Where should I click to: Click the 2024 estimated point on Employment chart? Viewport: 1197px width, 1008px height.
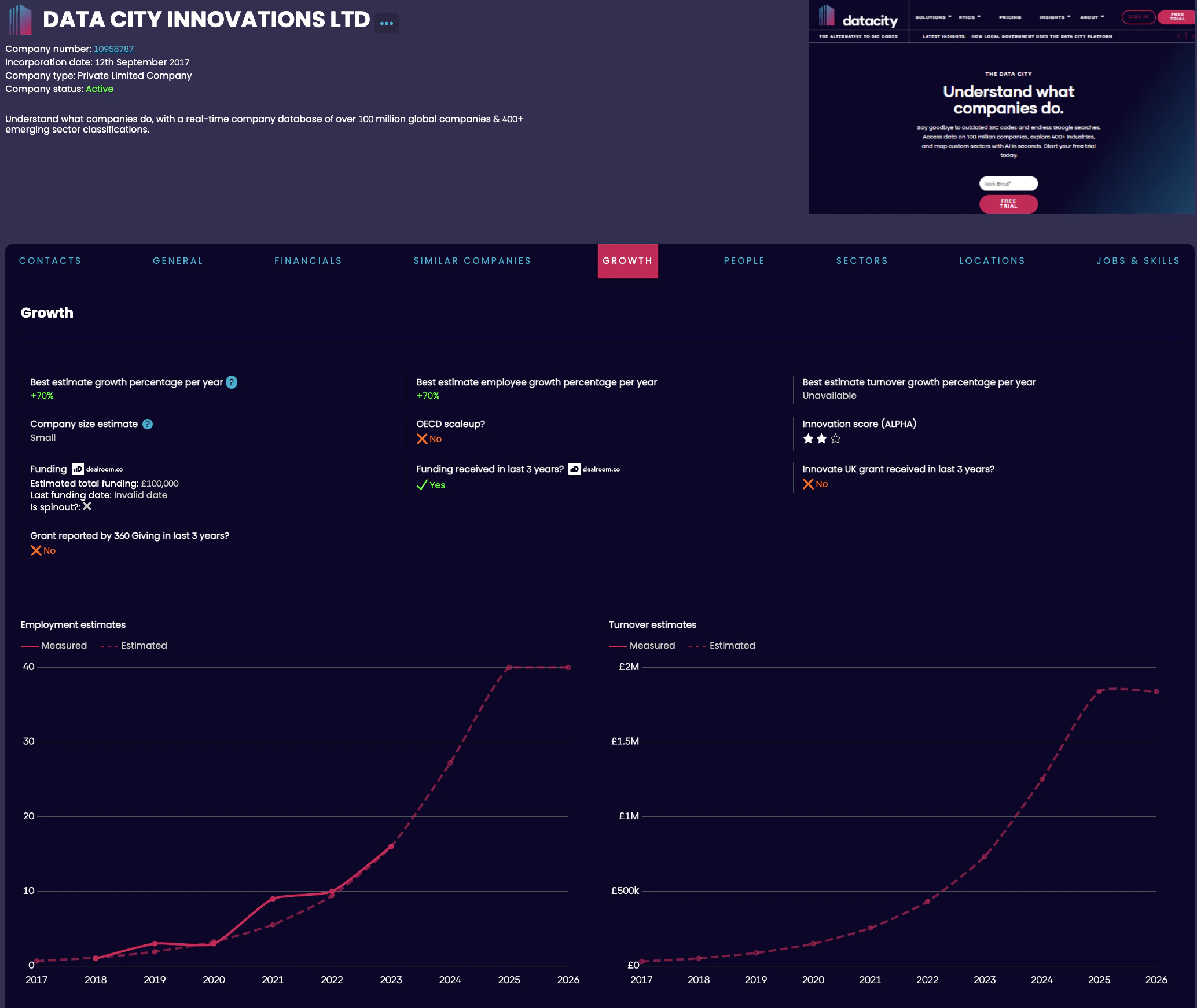coord(450,763)
